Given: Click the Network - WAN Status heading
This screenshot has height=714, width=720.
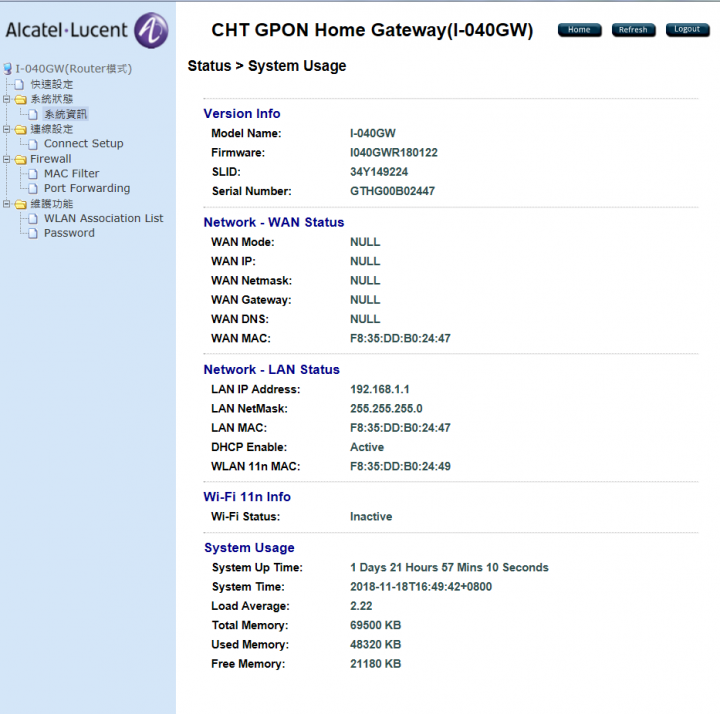Looking at the screenshot, I should pos(274,222).
